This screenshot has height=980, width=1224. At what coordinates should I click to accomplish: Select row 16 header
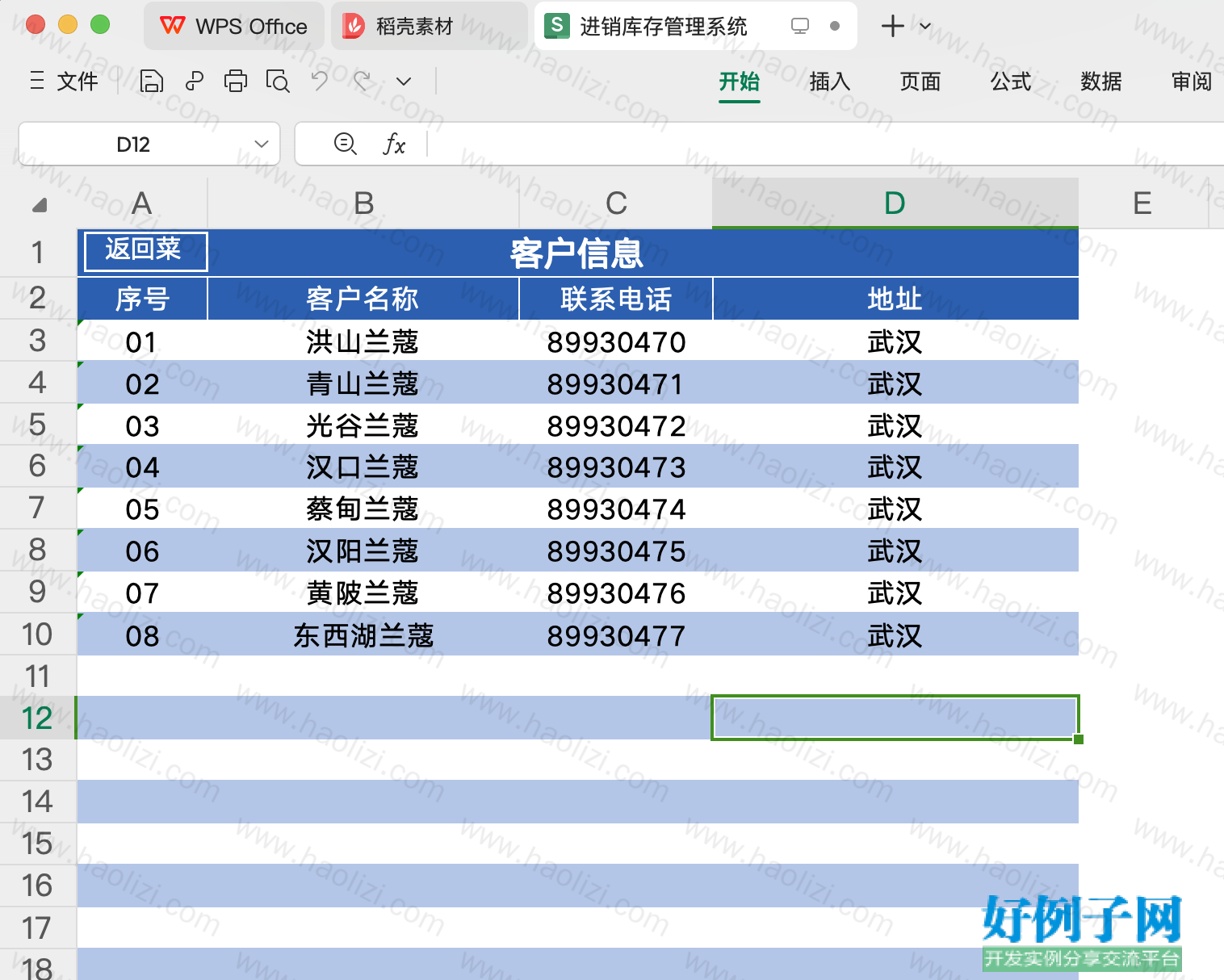38,886
